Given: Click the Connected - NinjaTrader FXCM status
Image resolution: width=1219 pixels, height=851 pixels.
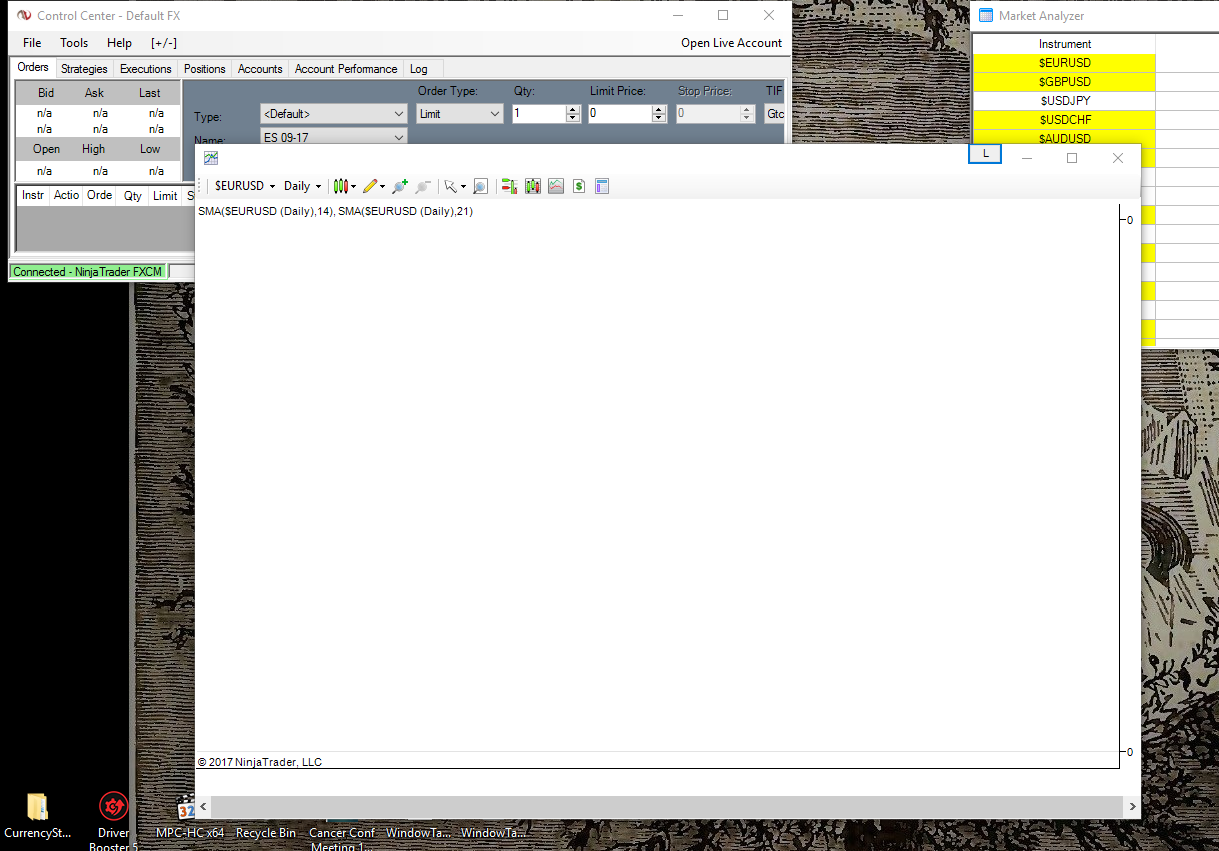Looking at the screenshot, I should click(x=87, y=272).
